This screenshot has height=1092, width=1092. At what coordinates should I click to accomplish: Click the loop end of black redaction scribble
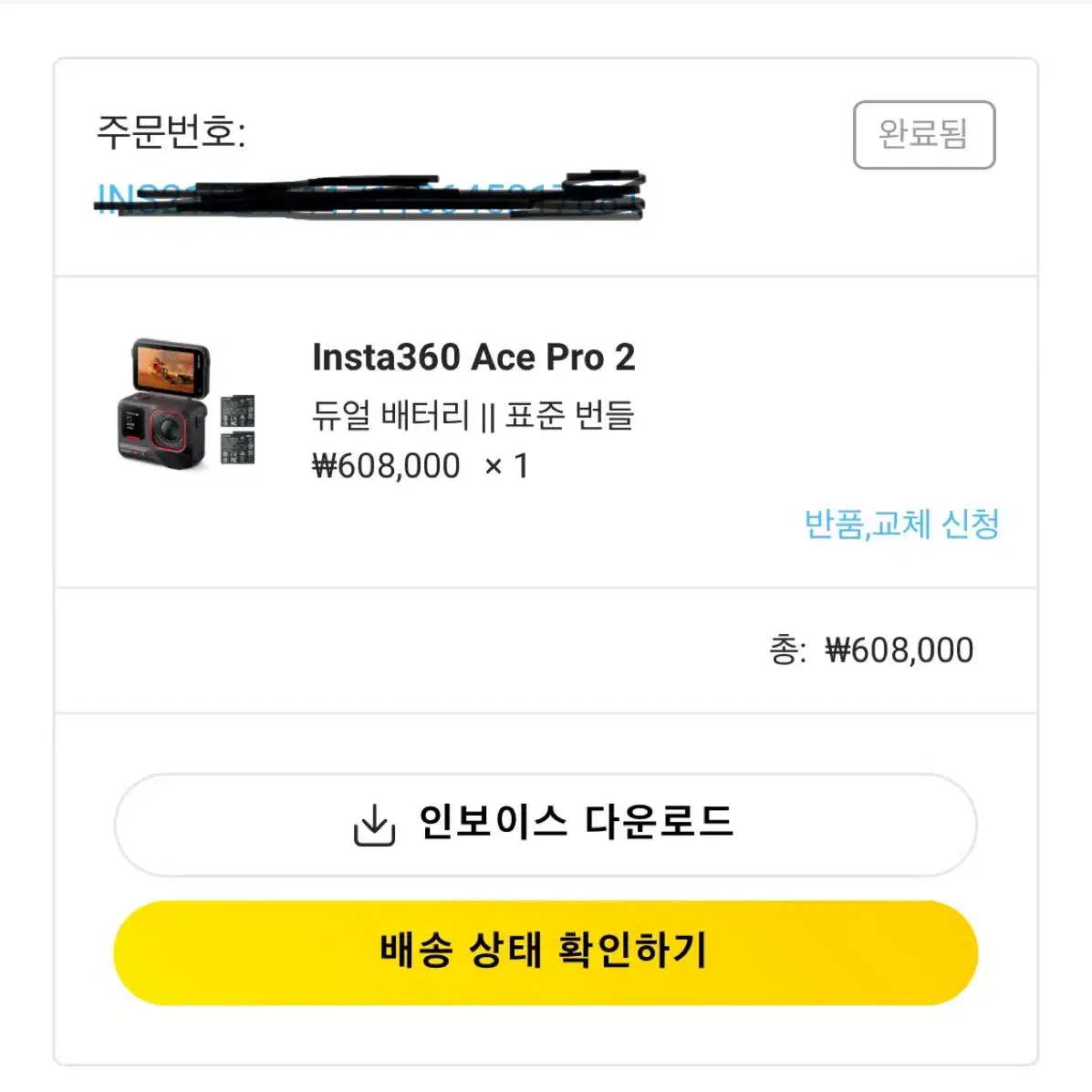[605, 179]
